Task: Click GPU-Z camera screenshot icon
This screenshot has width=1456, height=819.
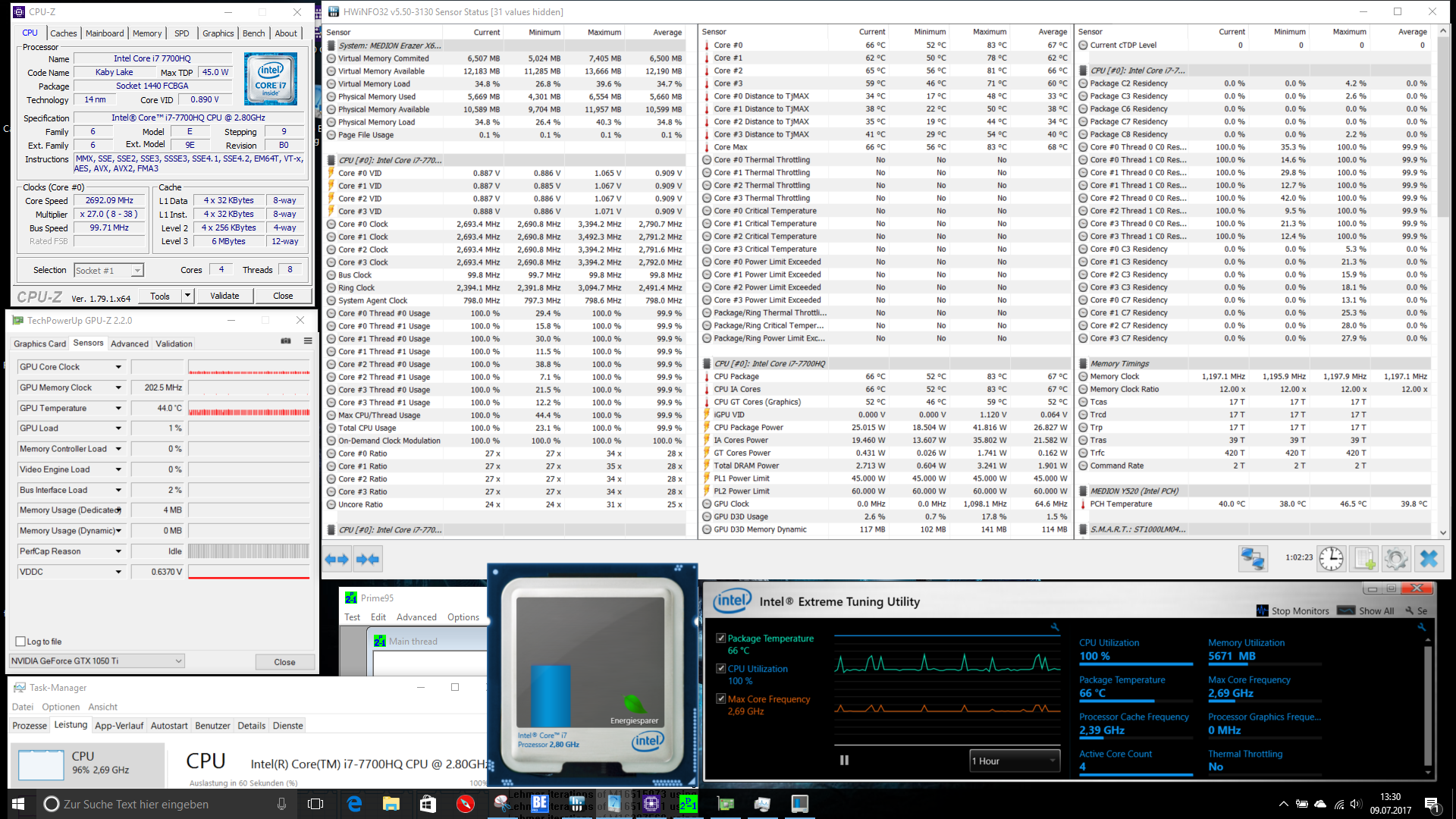Action: (x=286, y=340)
